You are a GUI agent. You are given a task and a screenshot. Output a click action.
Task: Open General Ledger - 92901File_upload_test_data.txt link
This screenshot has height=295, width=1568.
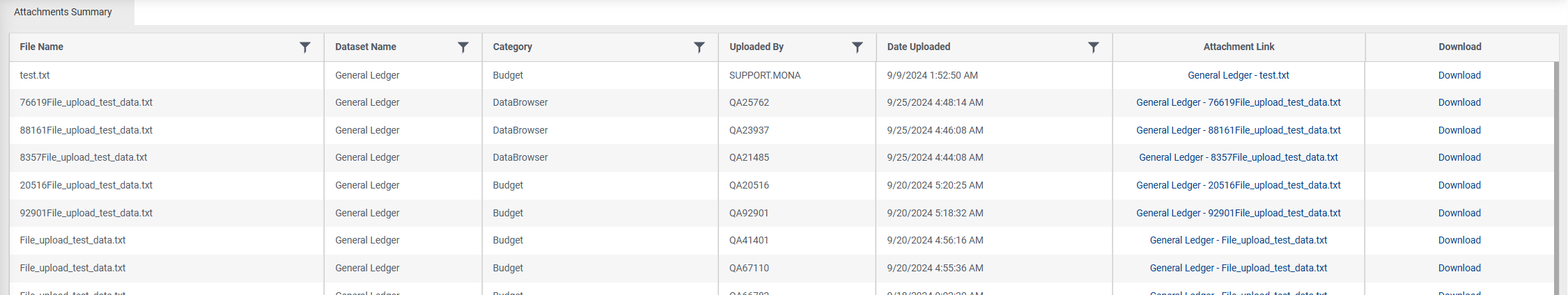(x=1238, y=213)
